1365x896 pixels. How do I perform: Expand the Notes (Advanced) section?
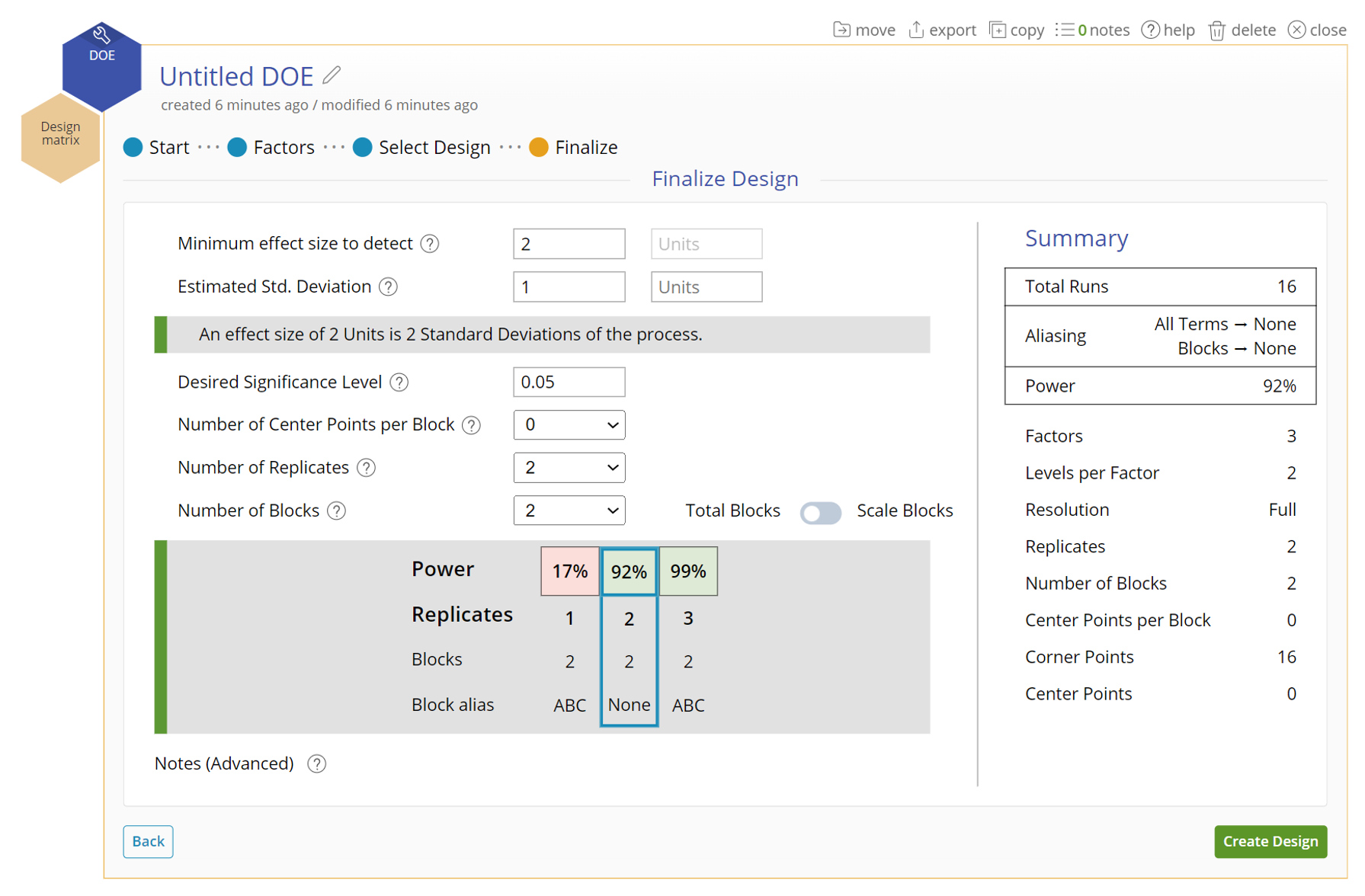(x=224, y=763)
